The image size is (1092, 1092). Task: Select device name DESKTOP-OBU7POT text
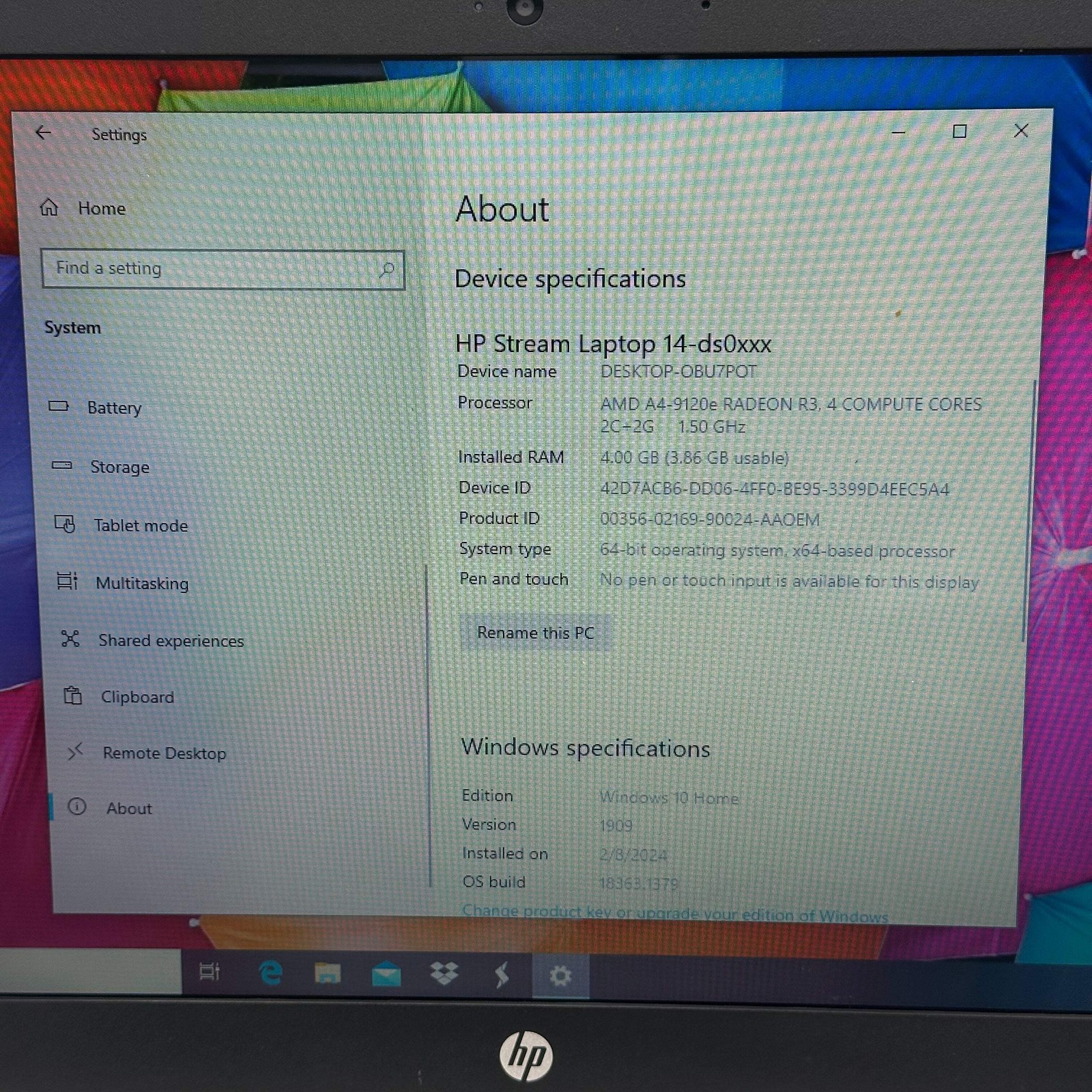coord(678,372)
